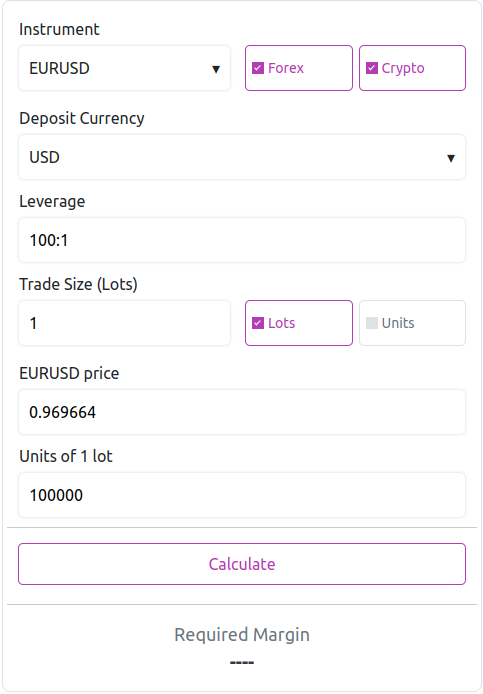Click the Trade Size (Lots) label

click(78, 284)
